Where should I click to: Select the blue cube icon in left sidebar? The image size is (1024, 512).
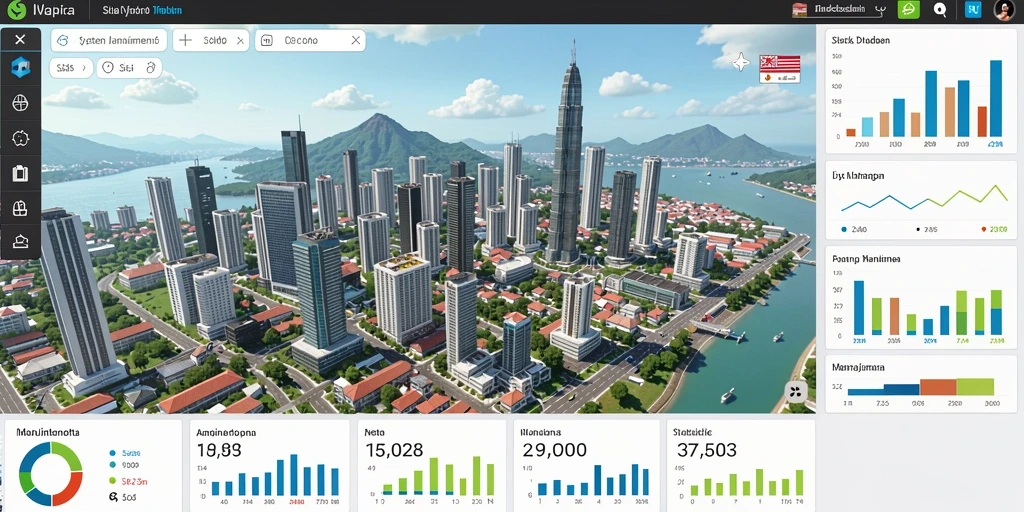[20, 67]
